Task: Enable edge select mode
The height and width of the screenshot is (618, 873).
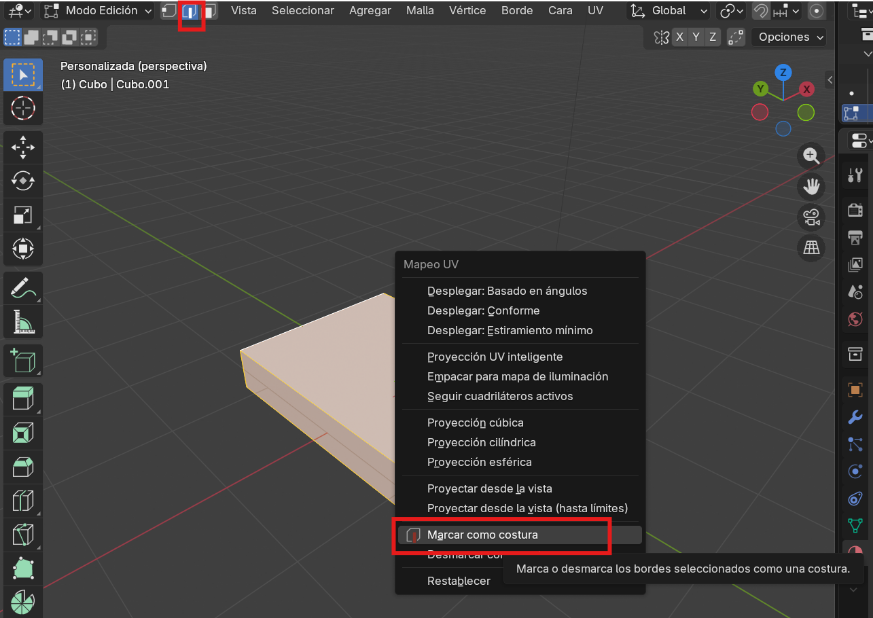Action: pos(190,11)
